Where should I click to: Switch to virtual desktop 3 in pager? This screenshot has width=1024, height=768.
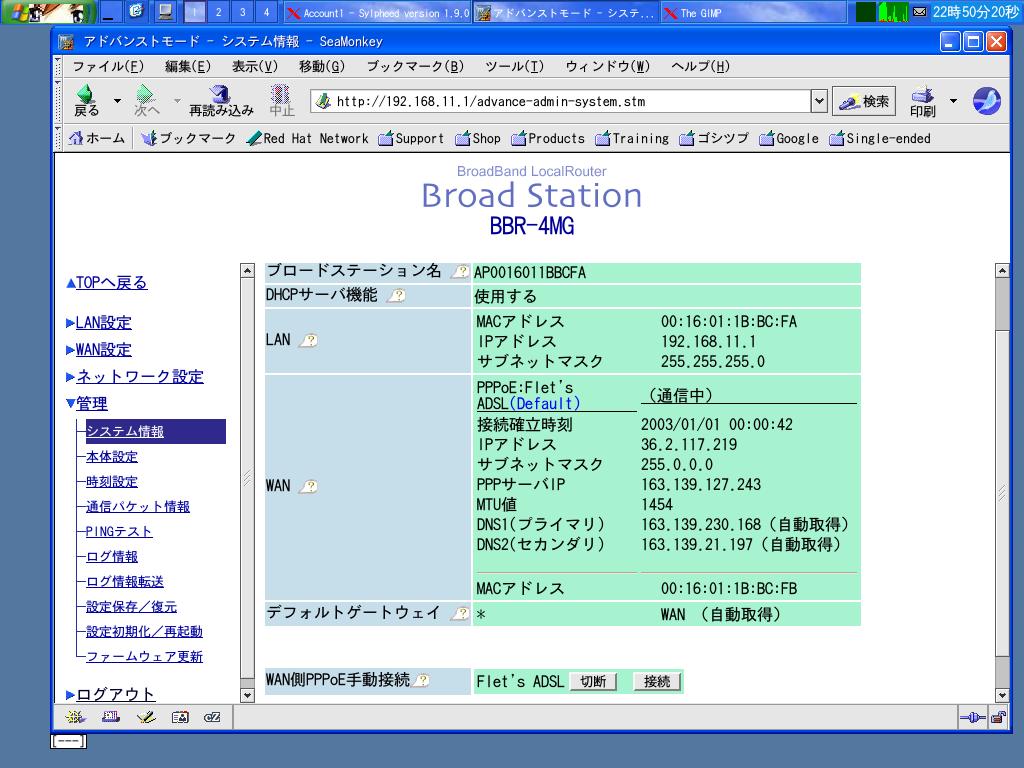point(242,12)
